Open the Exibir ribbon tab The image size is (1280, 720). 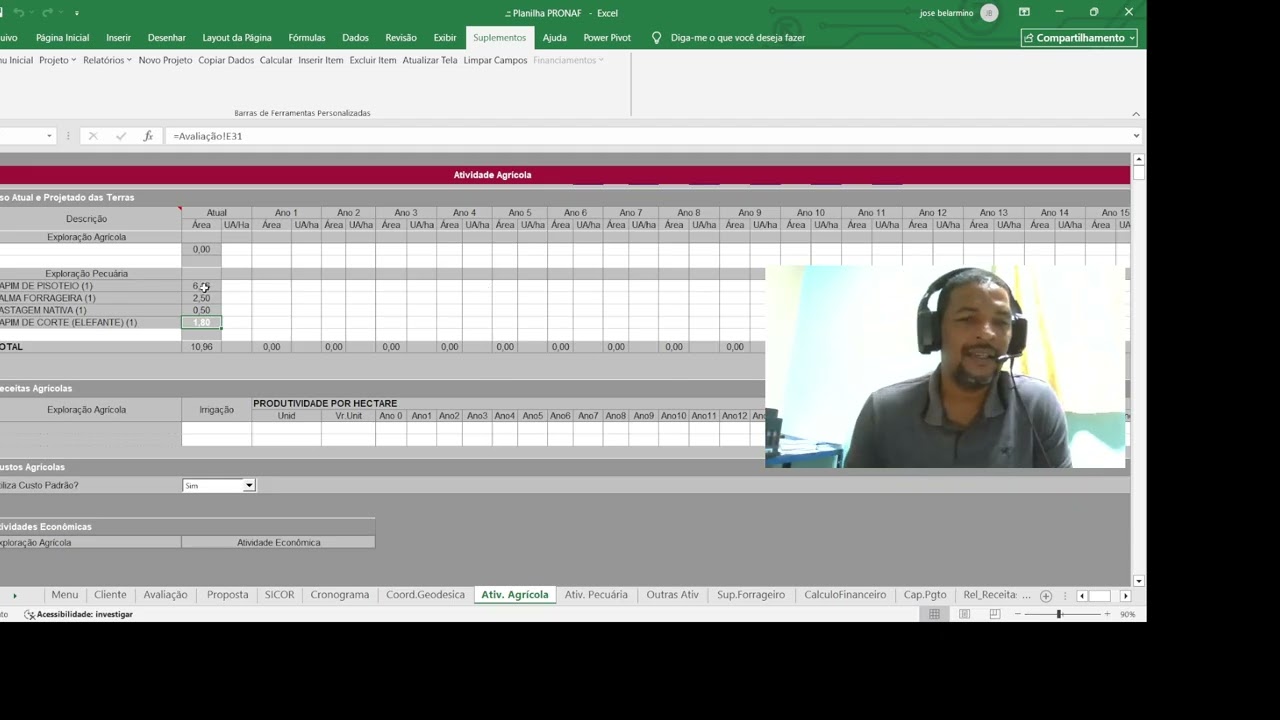(x=445, y=38)
